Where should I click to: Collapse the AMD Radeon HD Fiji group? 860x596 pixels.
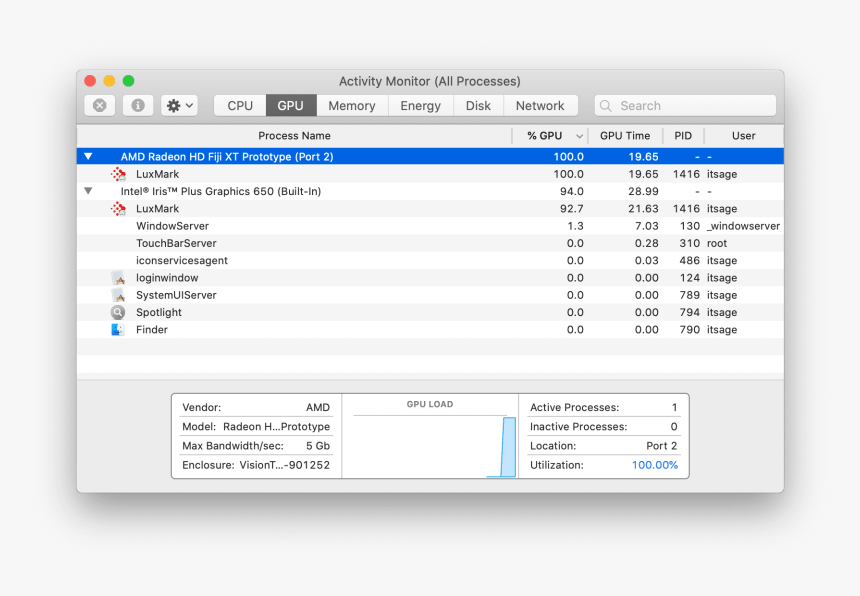(x=88, y=157)
